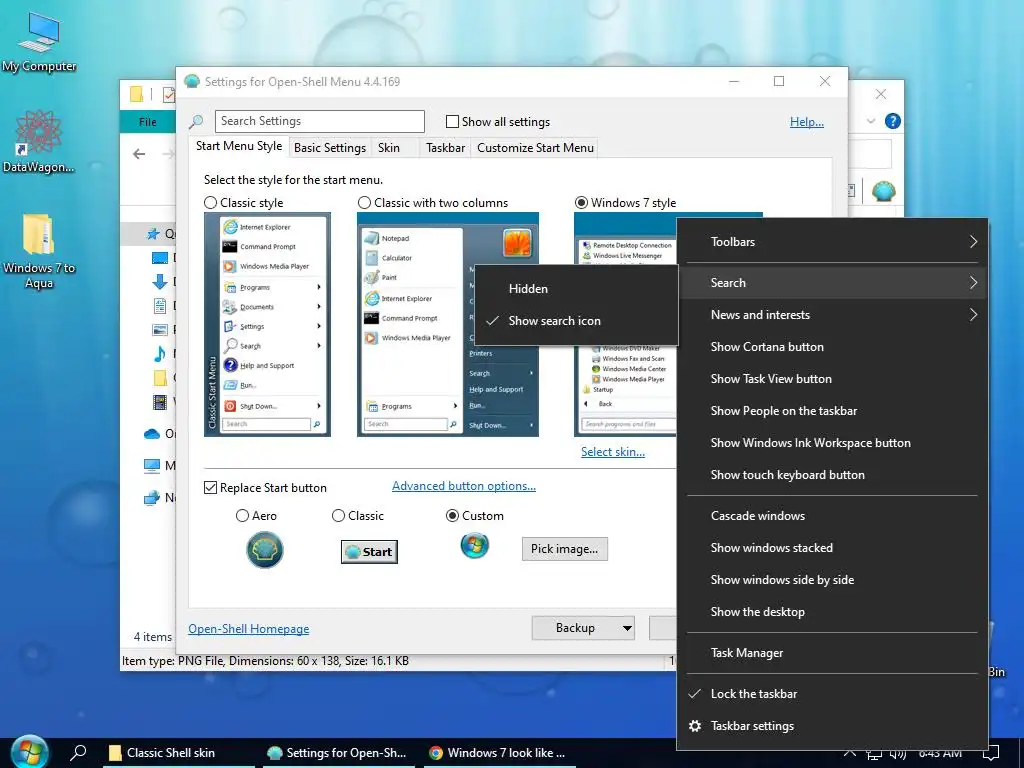This screenshot has height=768, width=1024.
Task: Open the Help... link
Action: coord(807,121)
